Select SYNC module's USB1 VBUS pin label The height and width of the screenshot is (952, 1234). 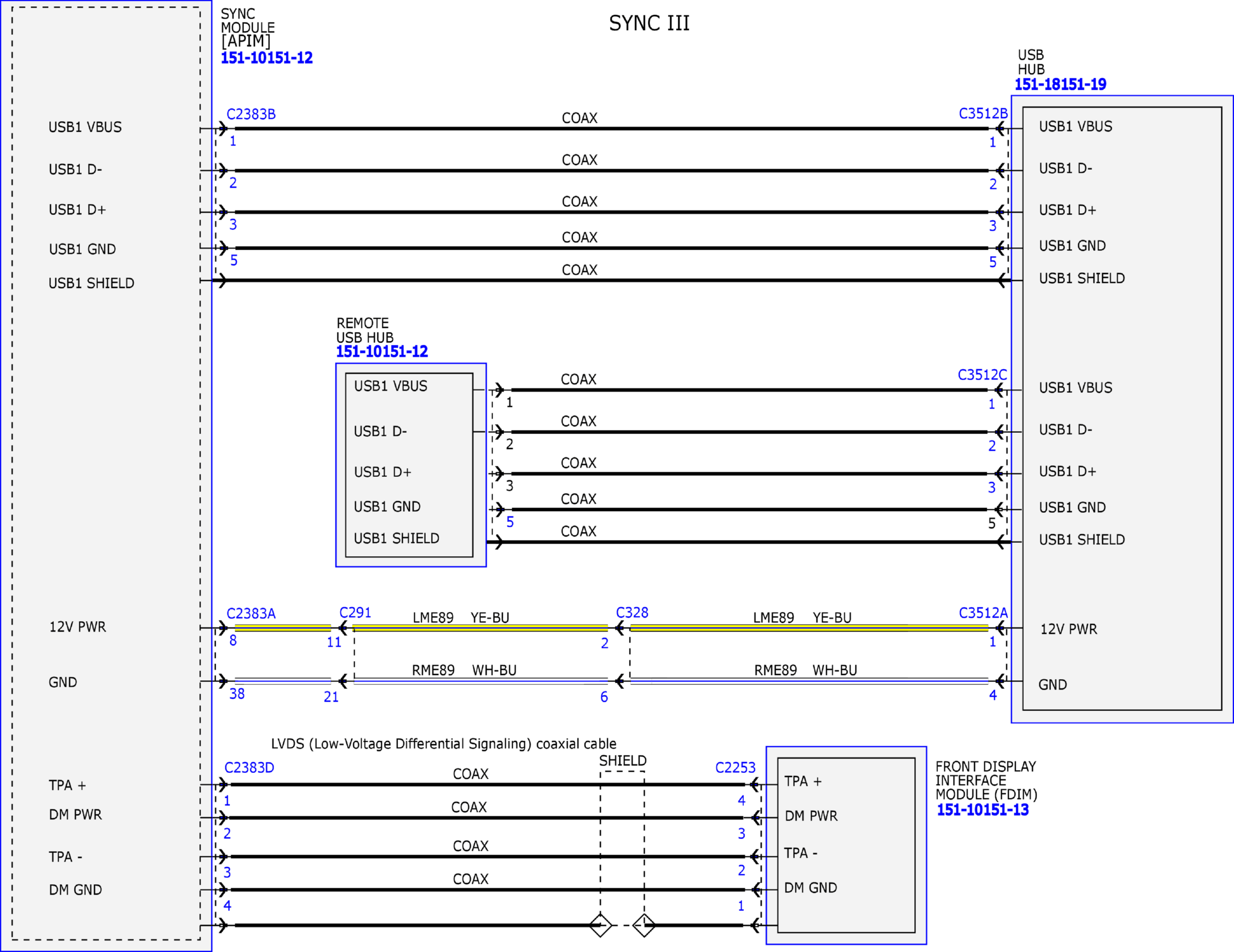coord(85,127)
